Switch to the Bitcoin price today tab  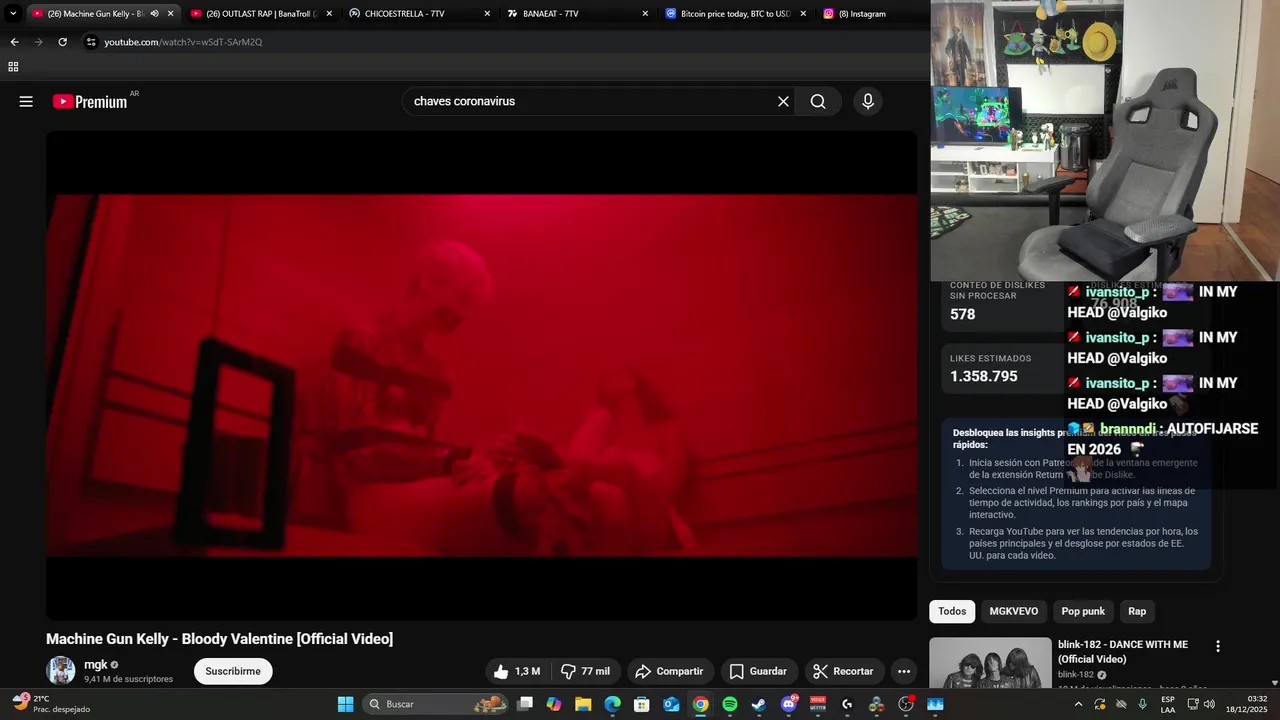[x=736, y=14]
